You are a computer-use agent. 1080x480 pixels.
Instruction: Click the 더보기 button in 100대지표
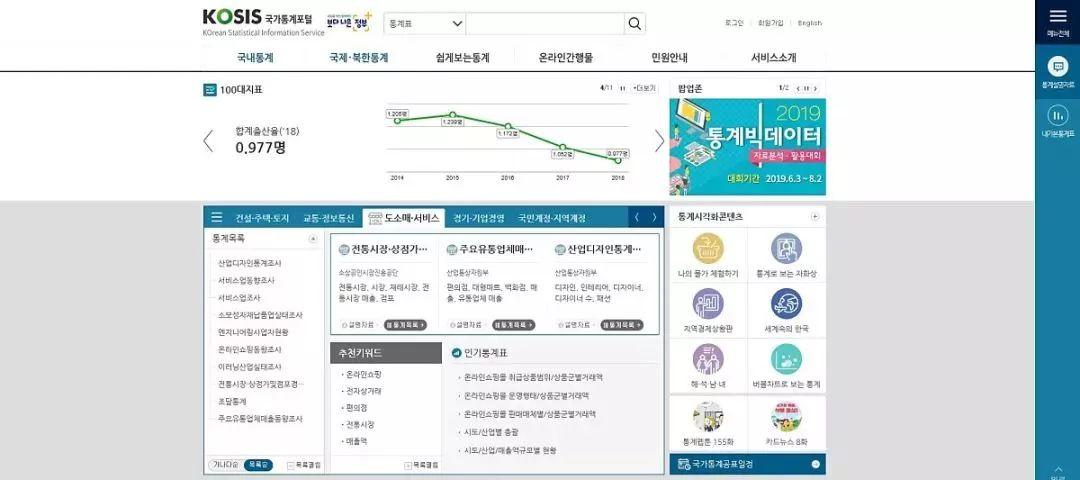click(645, 89)
